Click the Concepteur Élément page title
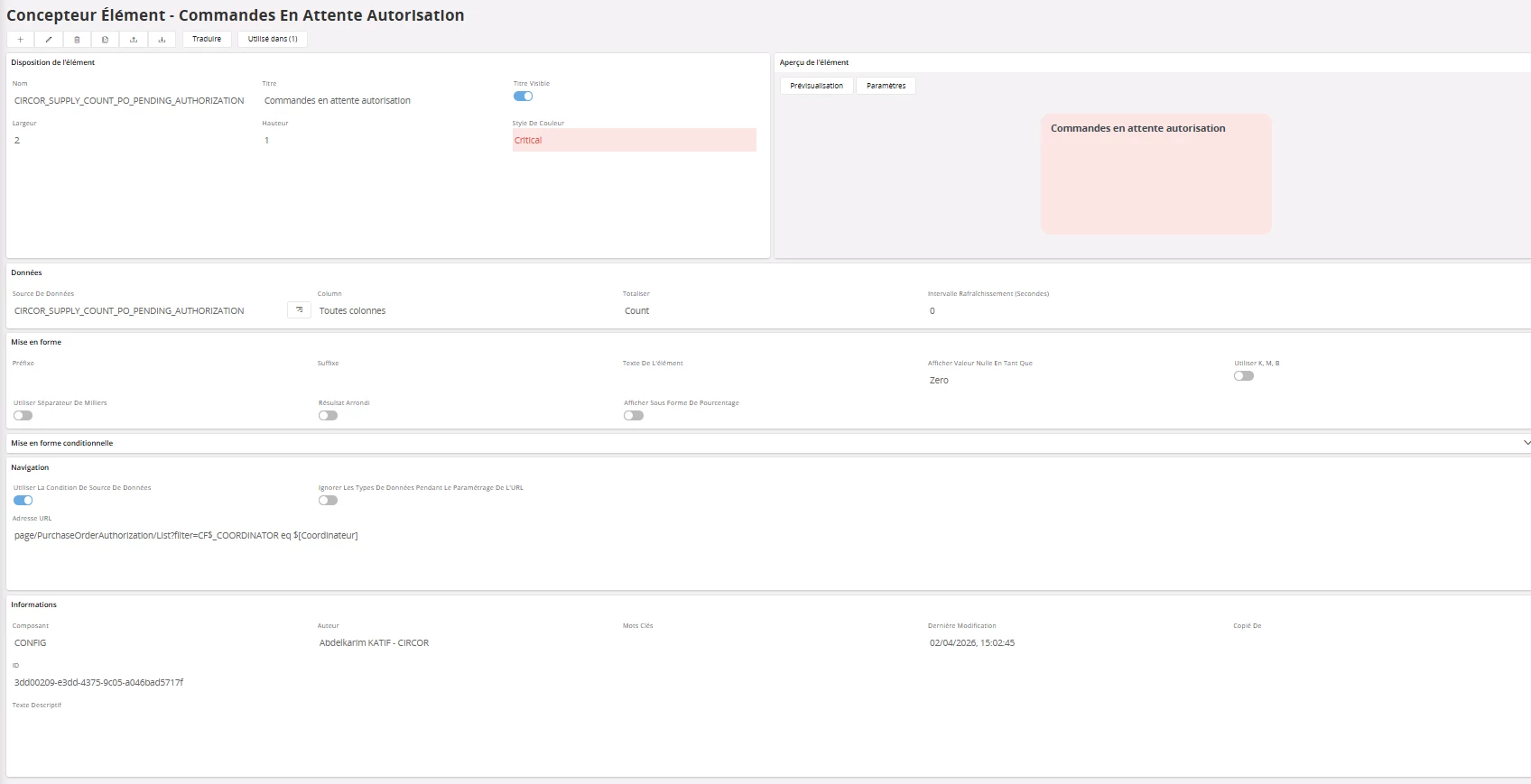Image resolution: width=1531 pixels, height=784 pixels. click(236, 15)
